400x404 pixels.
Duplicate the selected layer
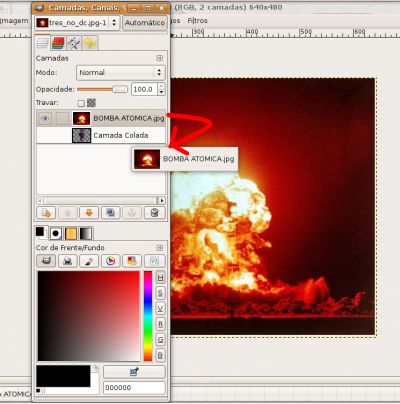click(111, 213)
